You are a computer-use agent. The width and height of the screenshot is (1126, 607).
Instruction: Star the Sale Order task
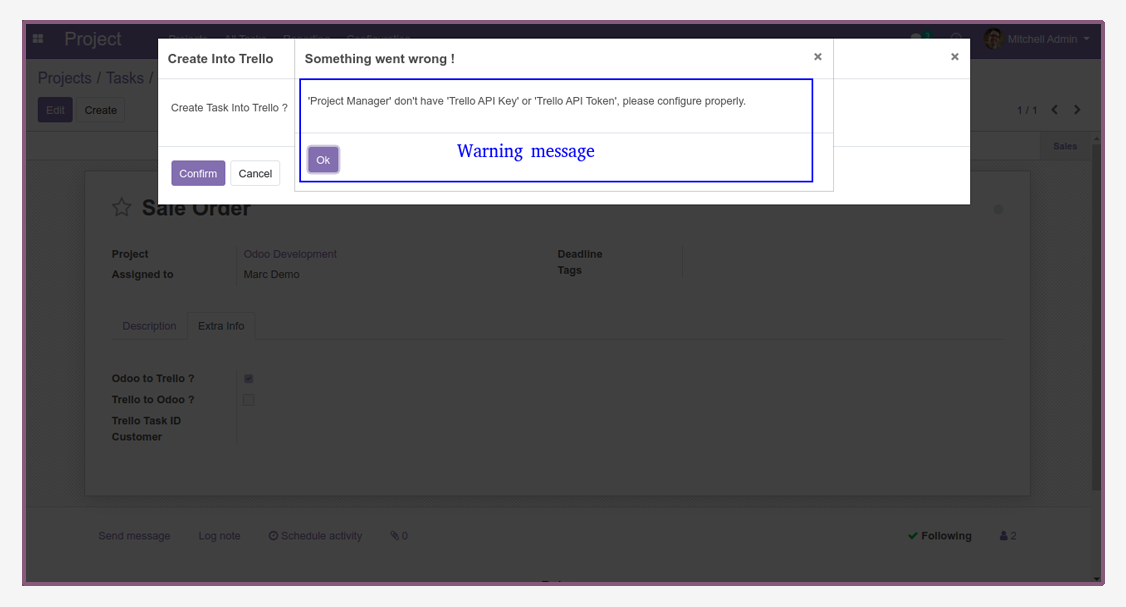pos(121,208)
